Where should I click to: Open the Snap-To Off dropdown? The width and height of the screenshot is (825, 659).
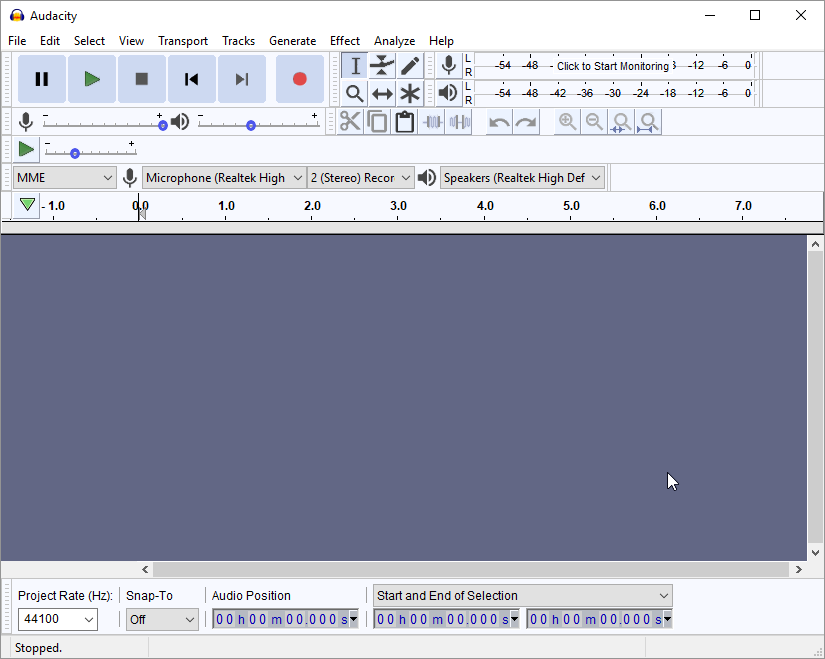[x=162, y=620]
